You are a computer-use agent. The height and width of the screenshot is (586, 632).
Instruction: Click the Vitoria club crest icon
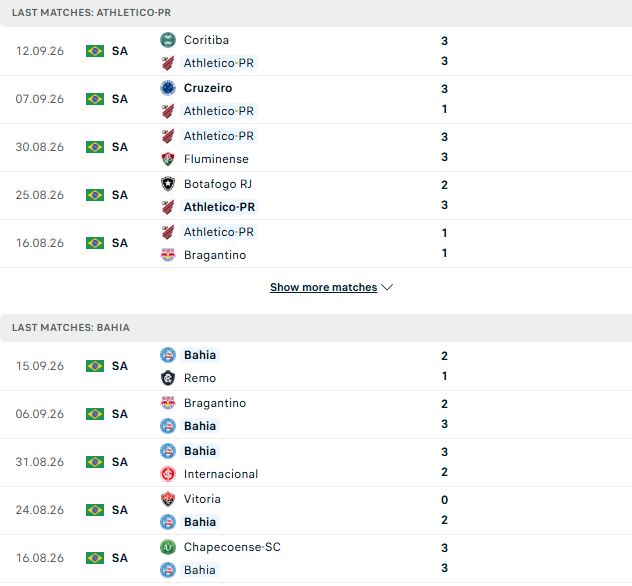click(x=168, y=499)
